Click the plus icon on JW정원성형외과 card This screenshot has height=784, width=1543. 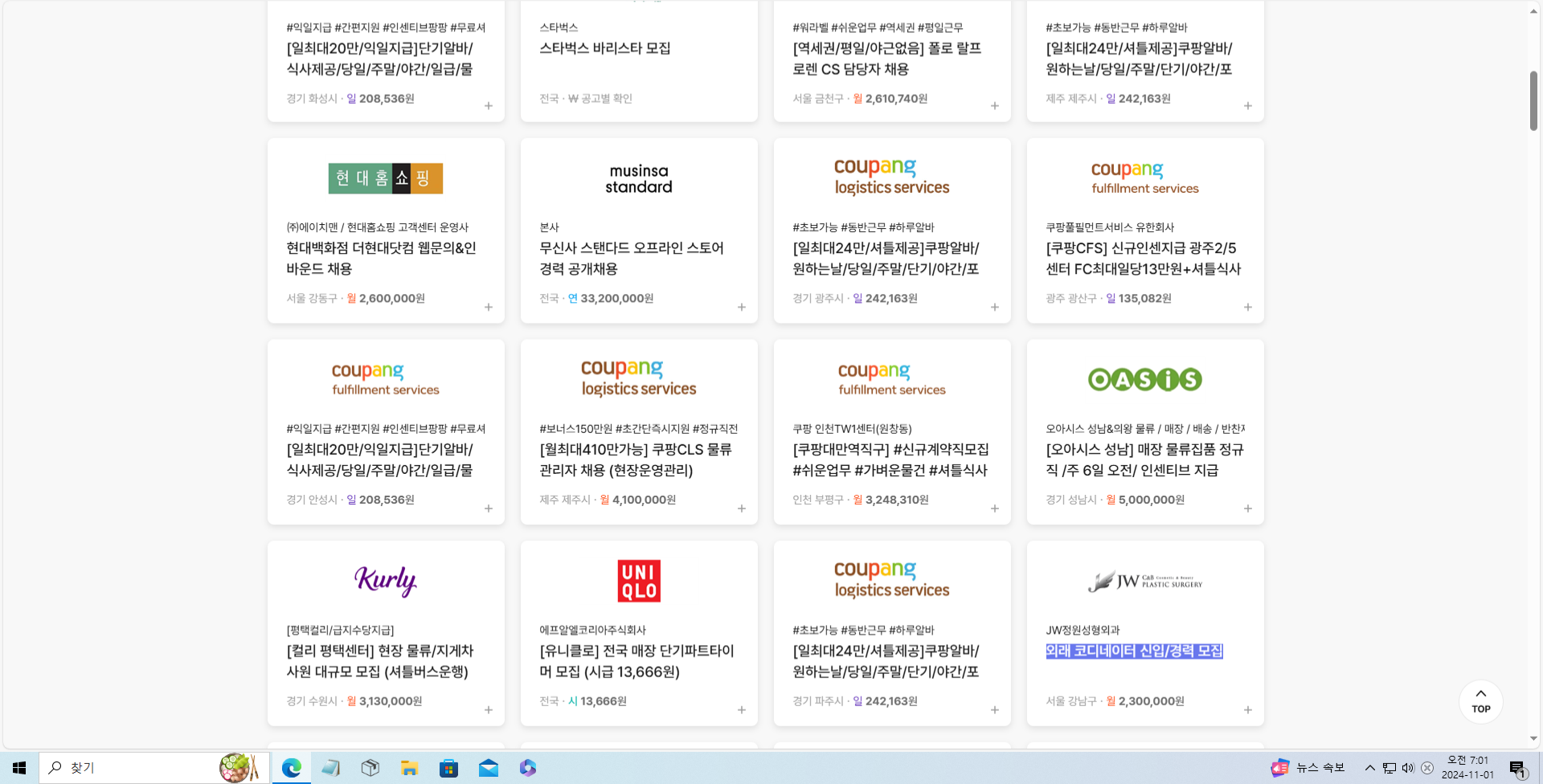coord(1247,710)
